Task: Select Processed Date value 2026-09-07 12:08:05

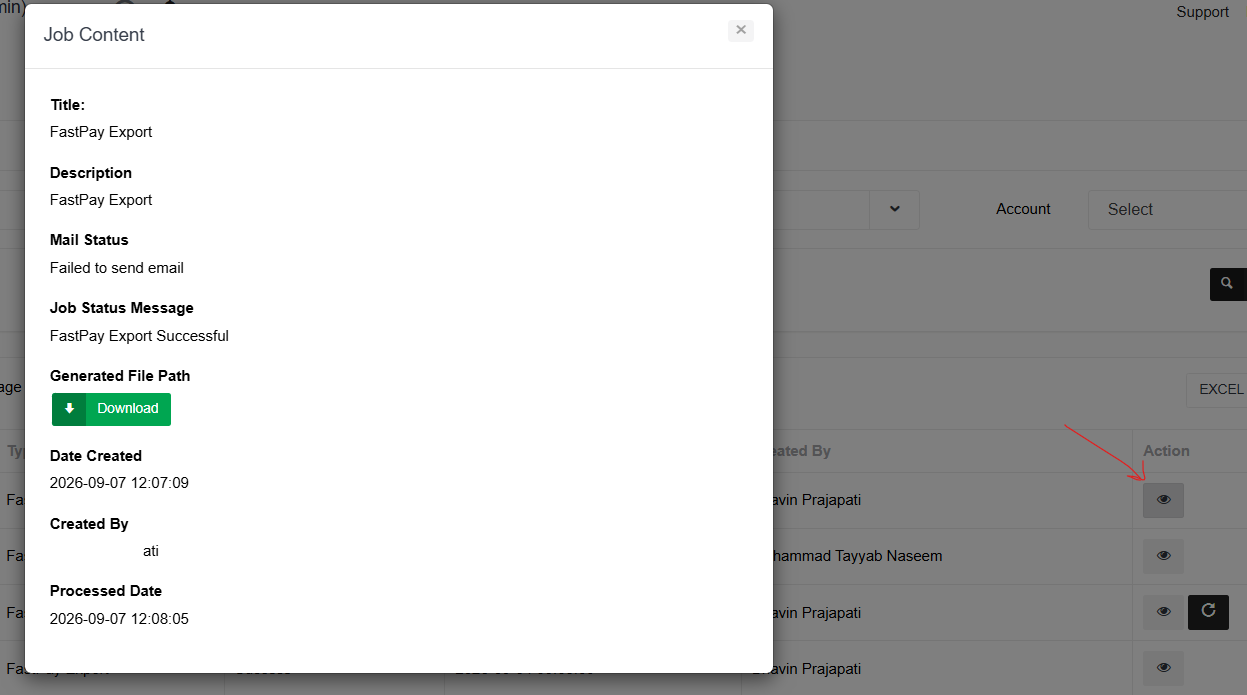Action: point(119,619)
